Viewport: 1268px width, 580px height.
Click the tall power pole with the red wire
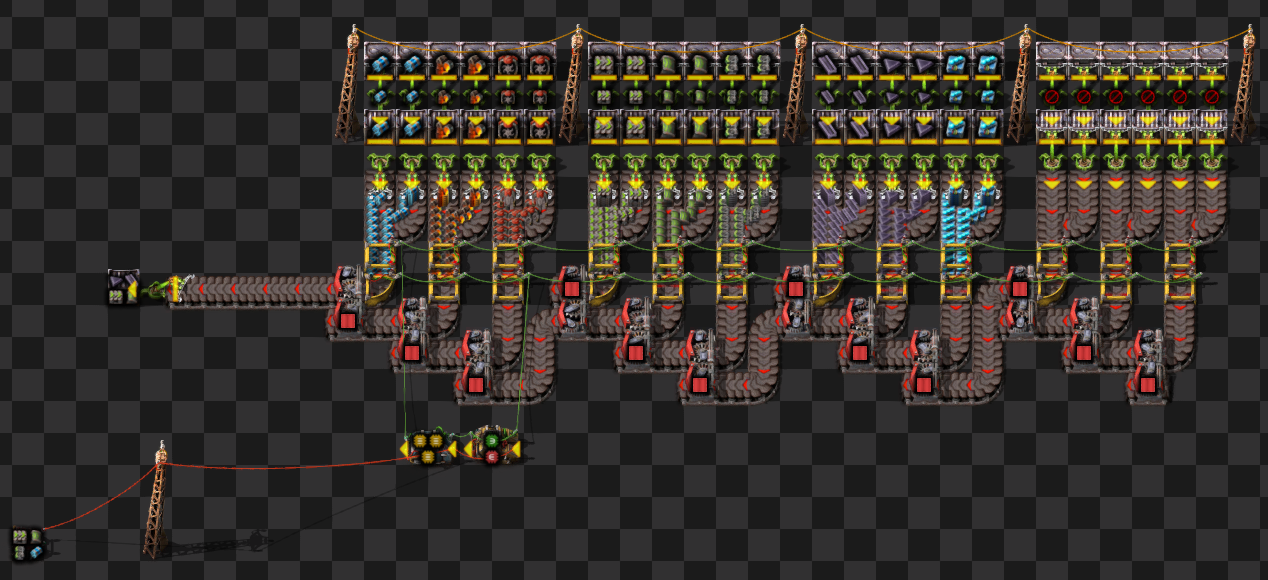(157, 499)
